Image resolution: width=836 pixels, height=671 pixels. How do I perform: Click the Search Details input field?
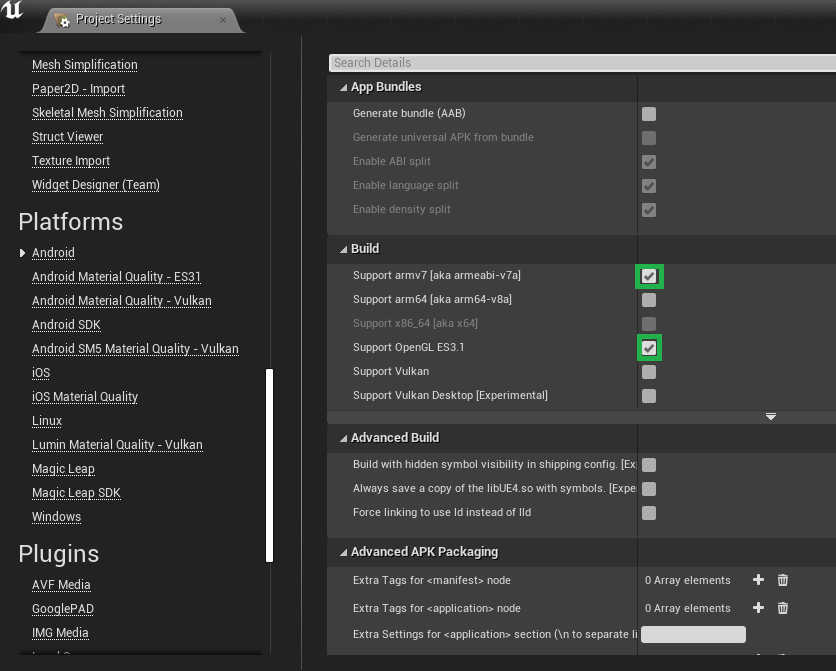(x=582, y=63)
